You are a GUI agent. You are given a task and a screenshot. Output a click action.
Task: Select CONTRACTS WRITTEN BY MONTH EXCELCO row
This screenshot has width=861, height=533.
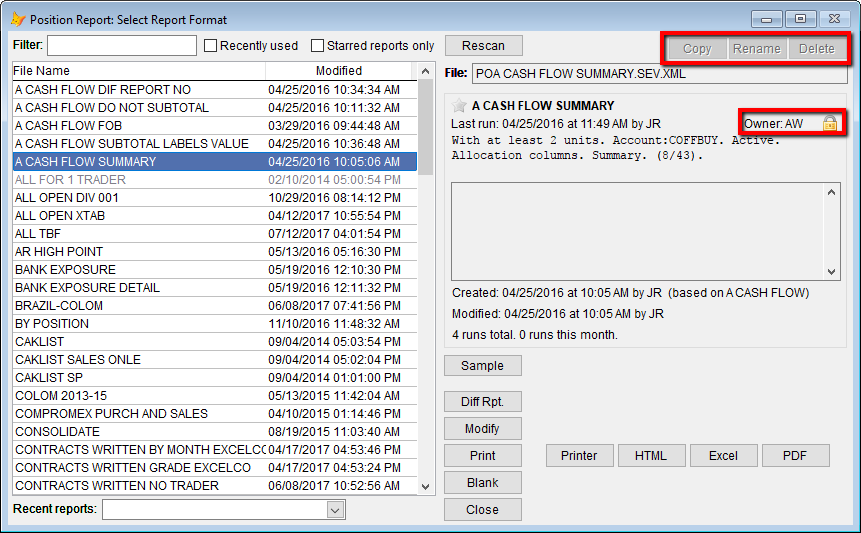point(215,450)
